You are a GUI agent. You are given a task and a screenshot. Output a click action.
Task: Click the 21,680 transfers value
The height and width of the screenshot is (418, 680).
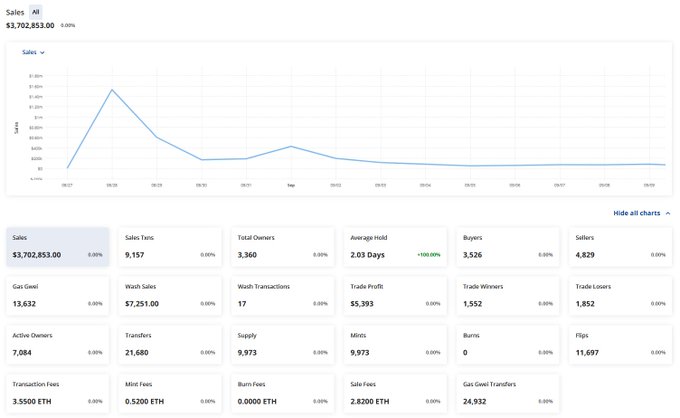click(x=137, y=353)
